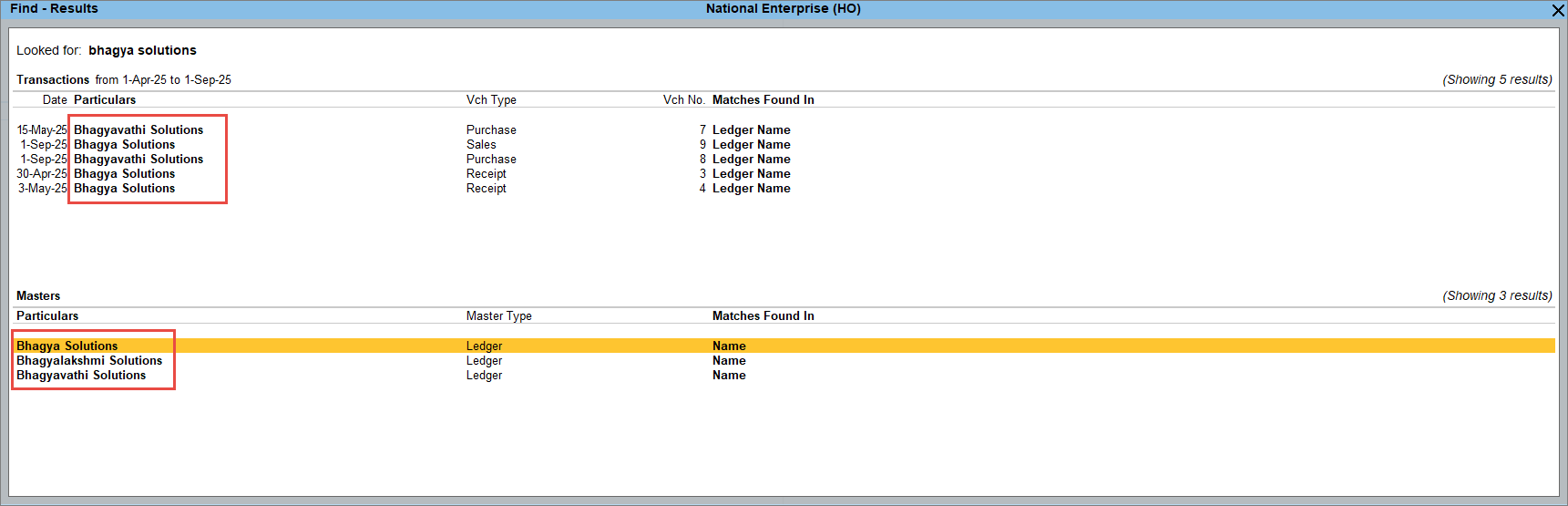Click the Master Type column header

[498, 316]
